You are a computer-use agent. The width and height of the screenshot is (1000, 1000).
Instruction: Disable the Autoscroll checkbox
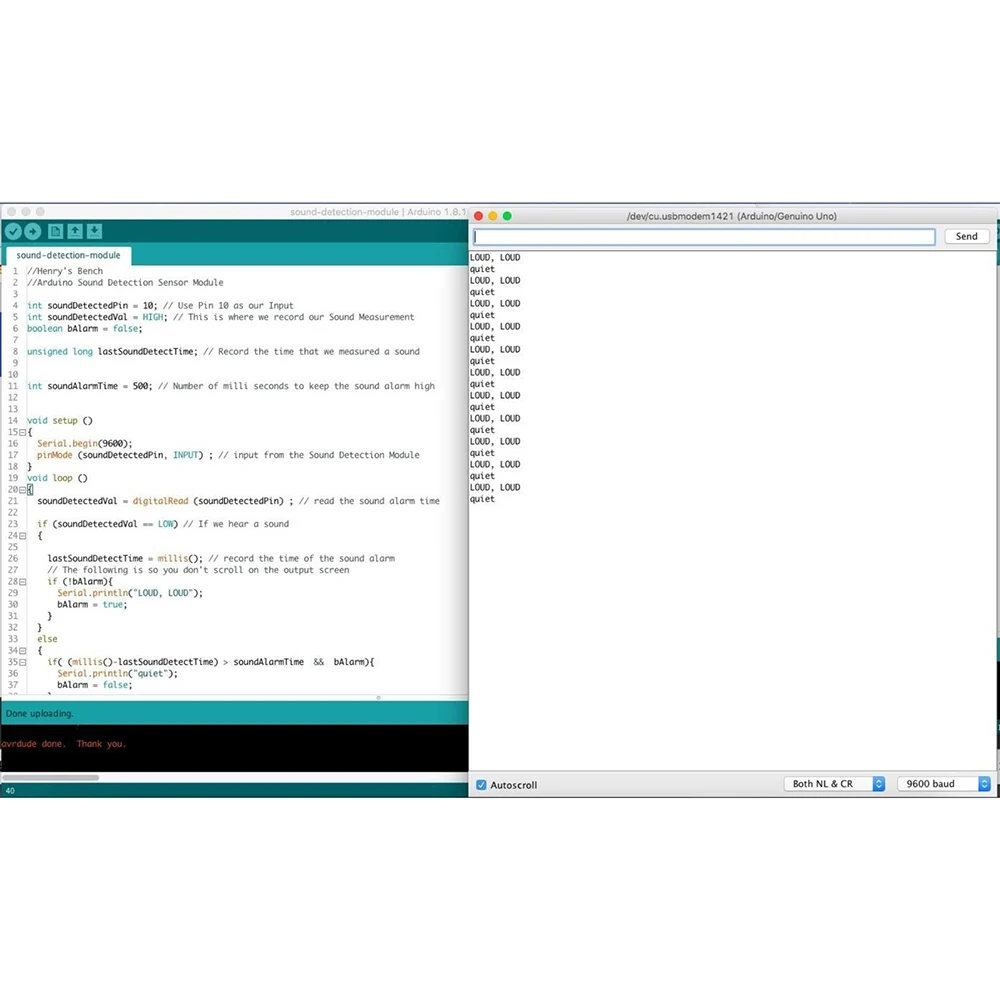[481, 785]
